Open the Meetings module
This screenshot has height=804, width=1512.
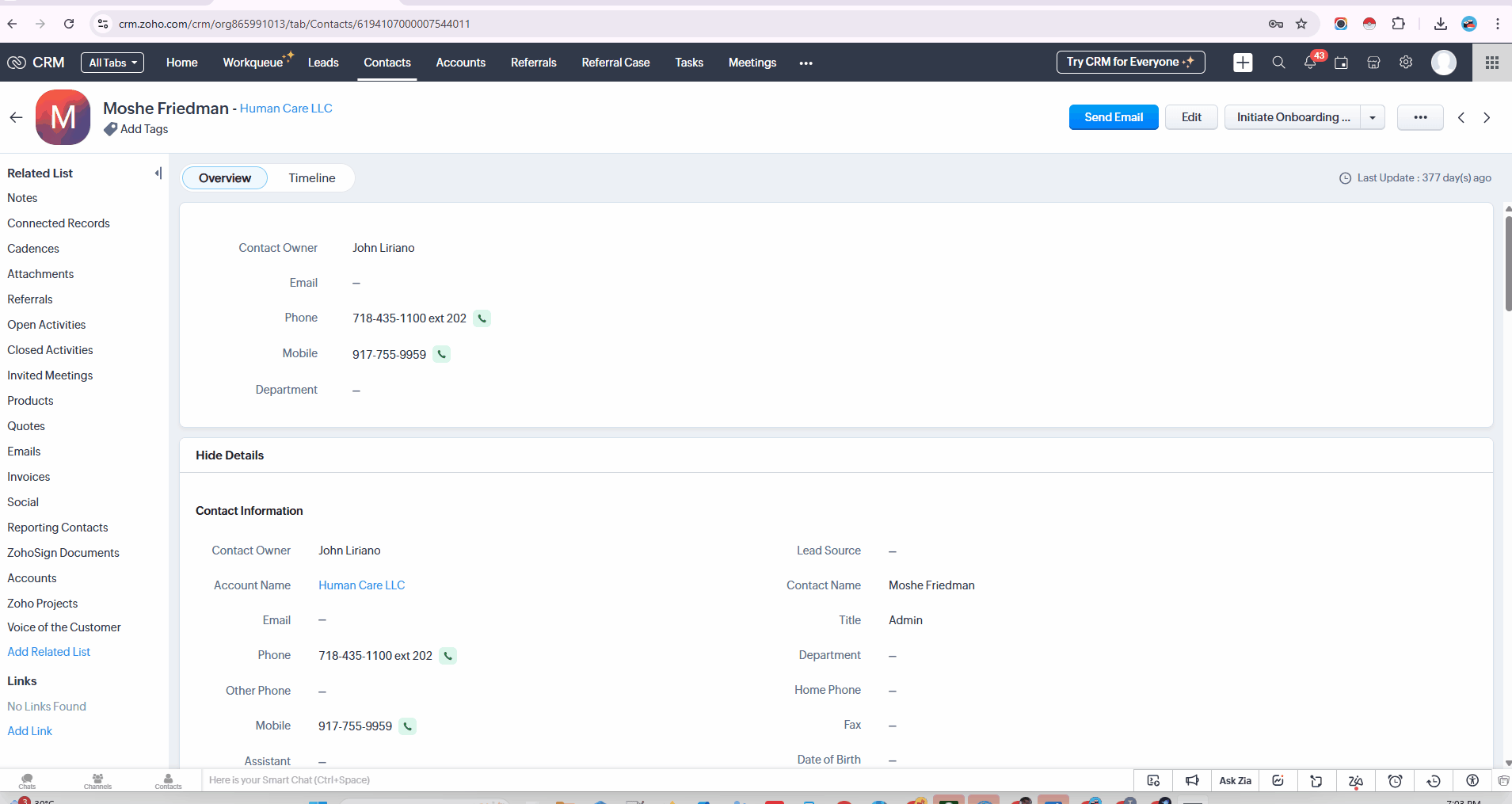tap(752, 63)
